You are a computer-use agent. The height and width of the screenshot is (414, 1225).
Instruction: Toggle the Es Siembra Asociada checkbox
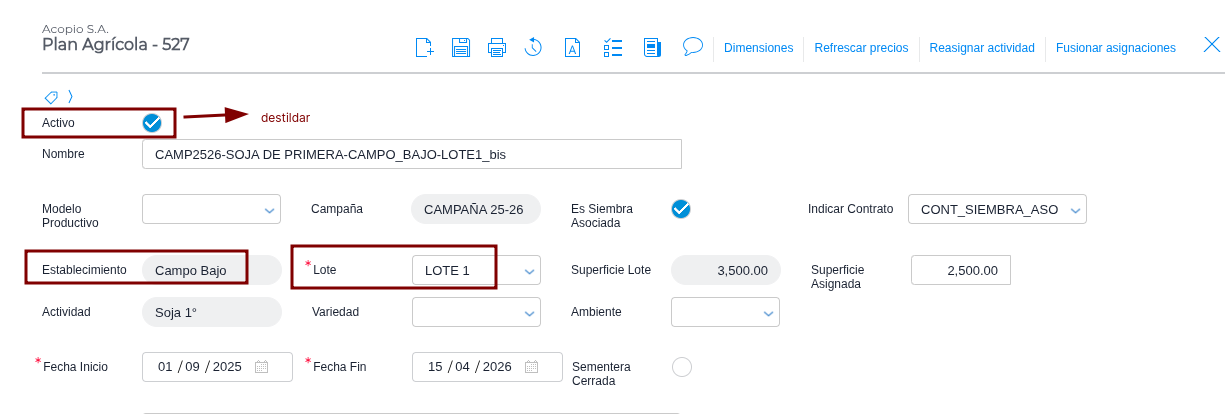[681, 209]
